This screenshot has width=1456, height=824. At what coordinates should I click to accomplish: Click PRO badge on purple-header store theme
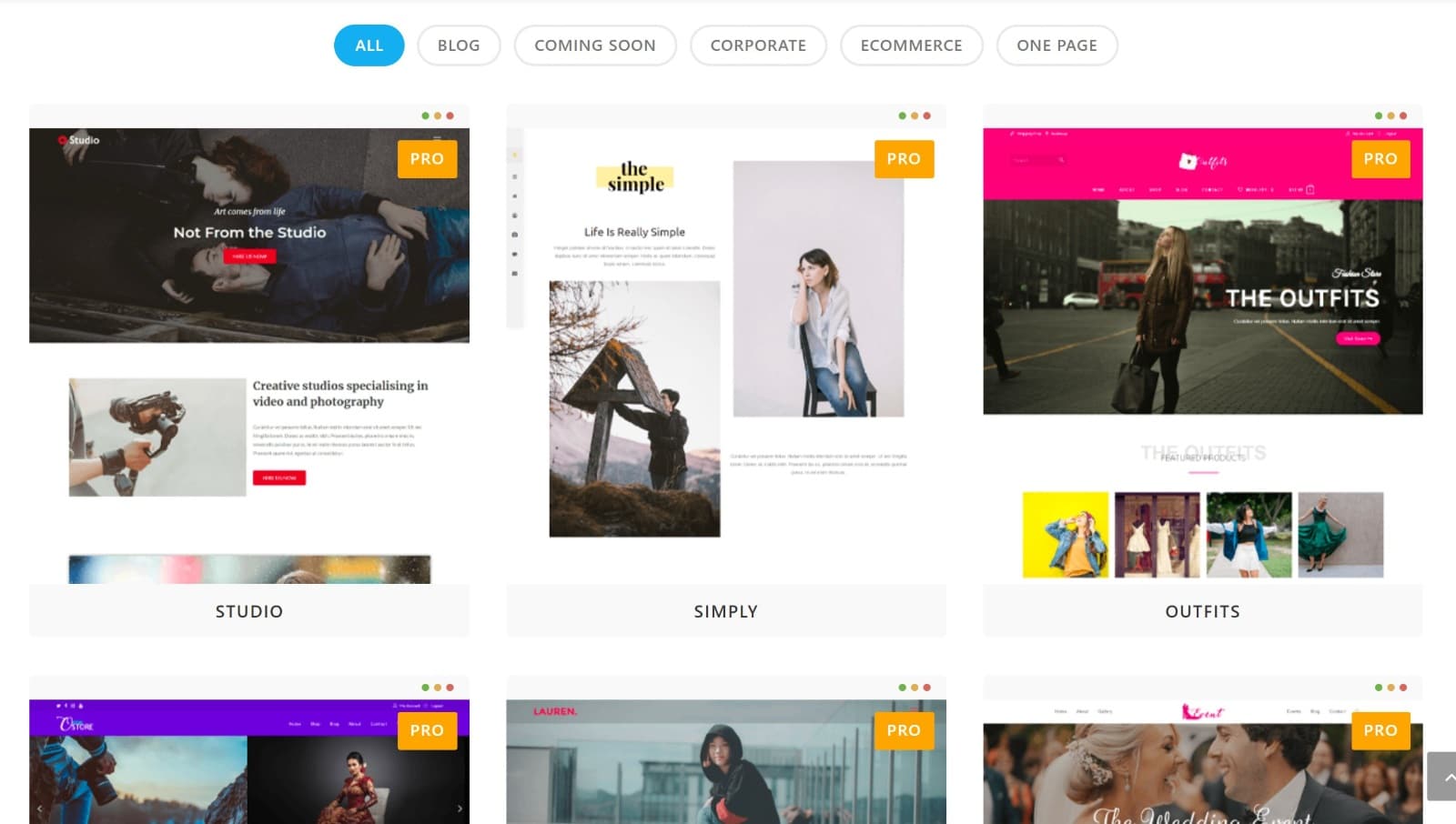pos(427,730)
